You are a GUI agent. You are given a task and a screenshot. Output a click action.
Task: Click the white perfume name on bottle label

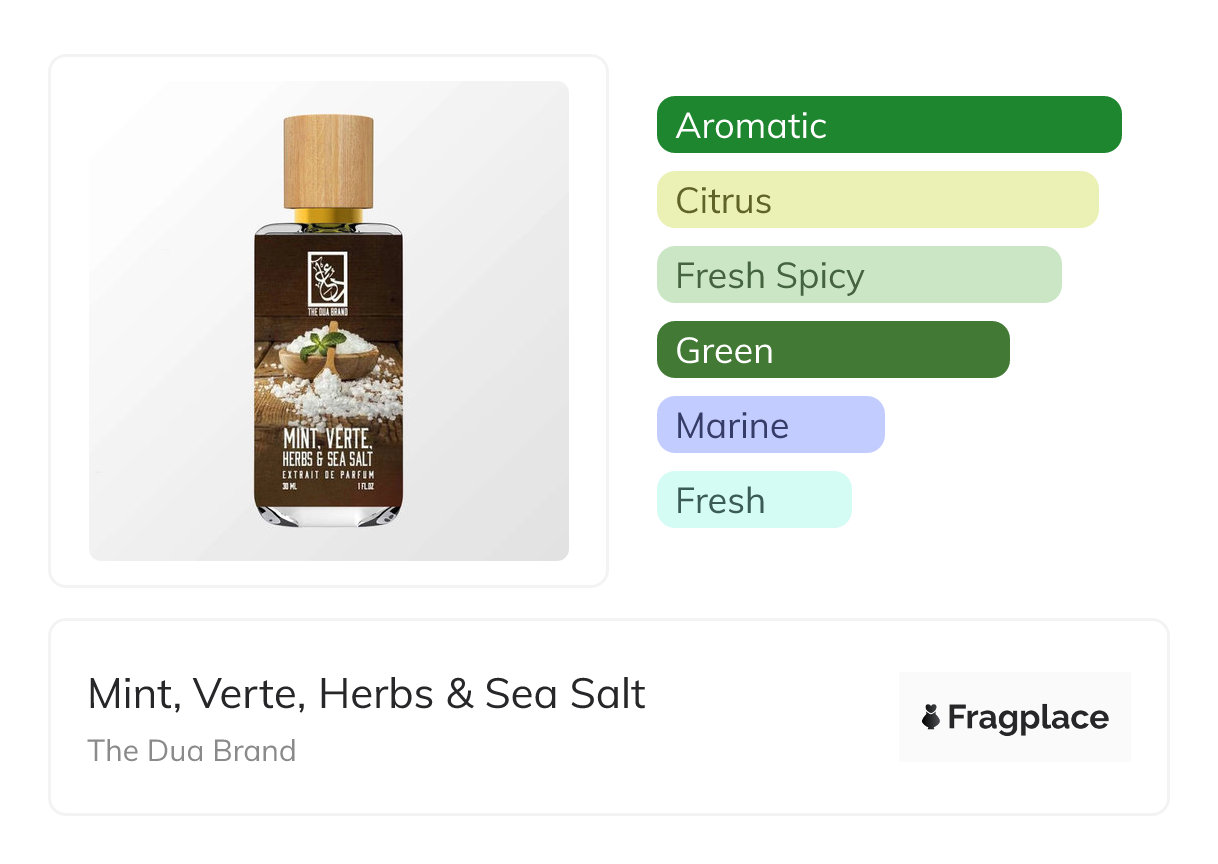click(x=328, y=443)
